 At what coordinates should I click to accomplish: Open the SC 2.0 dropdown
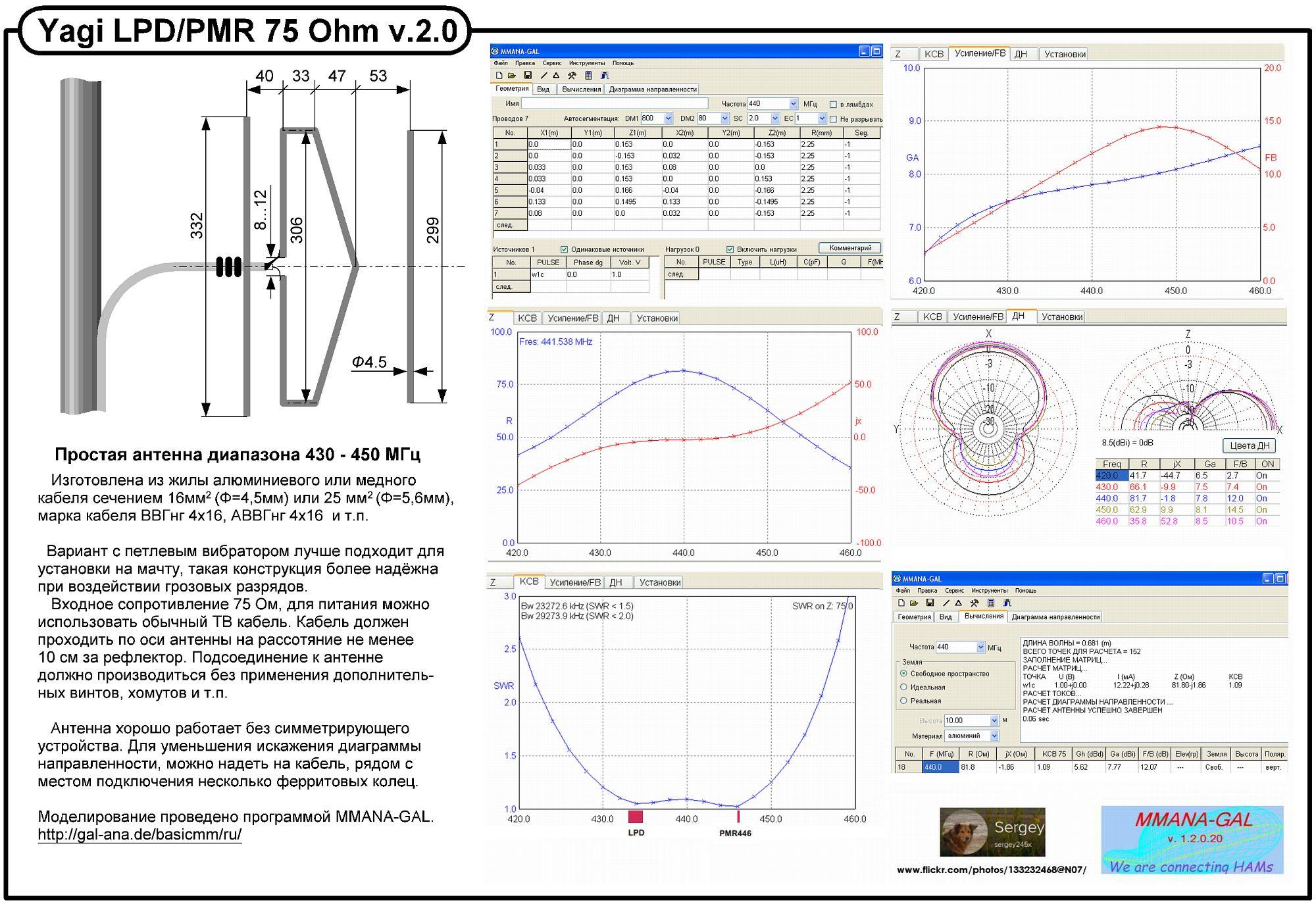point(774,118)
